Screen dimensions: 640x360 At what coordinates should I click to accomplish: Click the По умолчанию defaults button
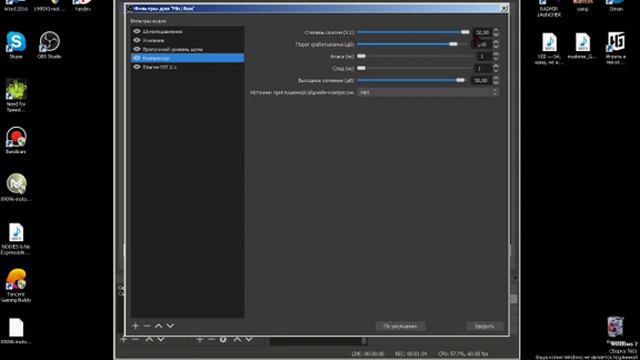coord(400,326)
